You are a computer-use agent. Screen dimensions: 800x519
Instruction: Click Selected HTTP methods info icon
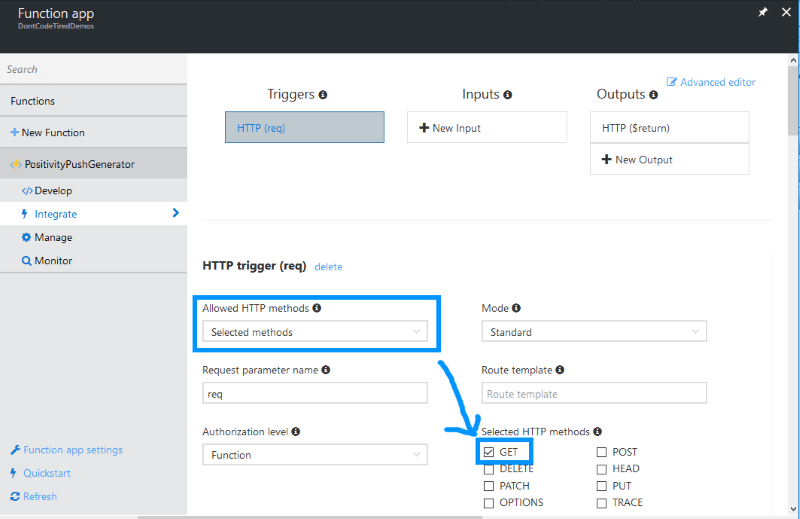(x=597, y=431)
